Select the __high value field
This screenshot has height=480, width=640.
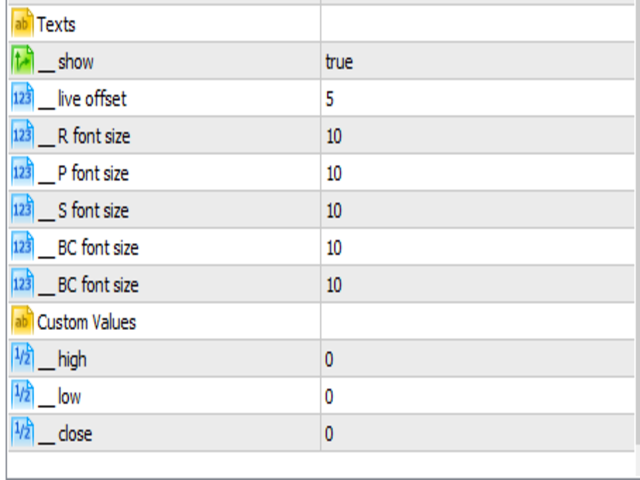(x=478, y=359)
